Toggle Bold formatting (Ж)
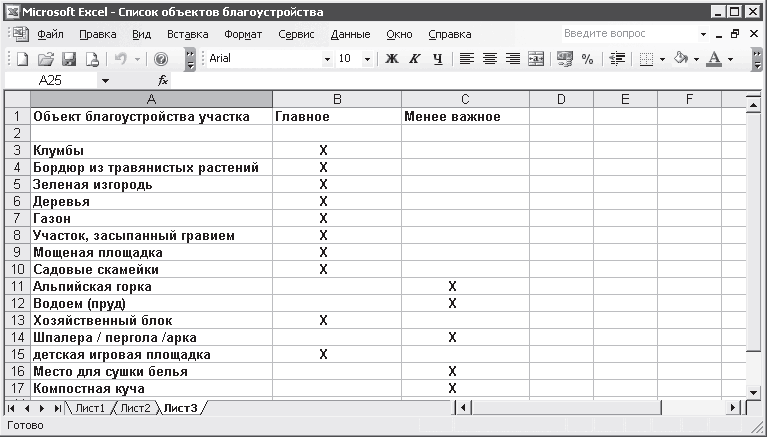 pos(392,59)
